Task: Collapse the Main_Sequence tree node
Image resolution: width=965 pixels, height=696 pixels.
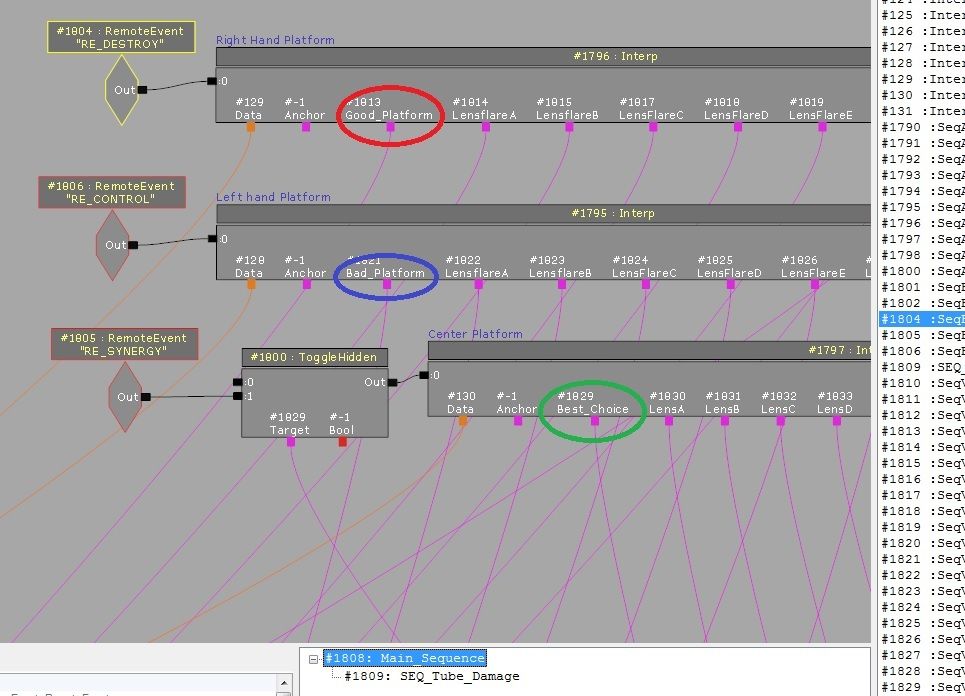Action: 314,659
